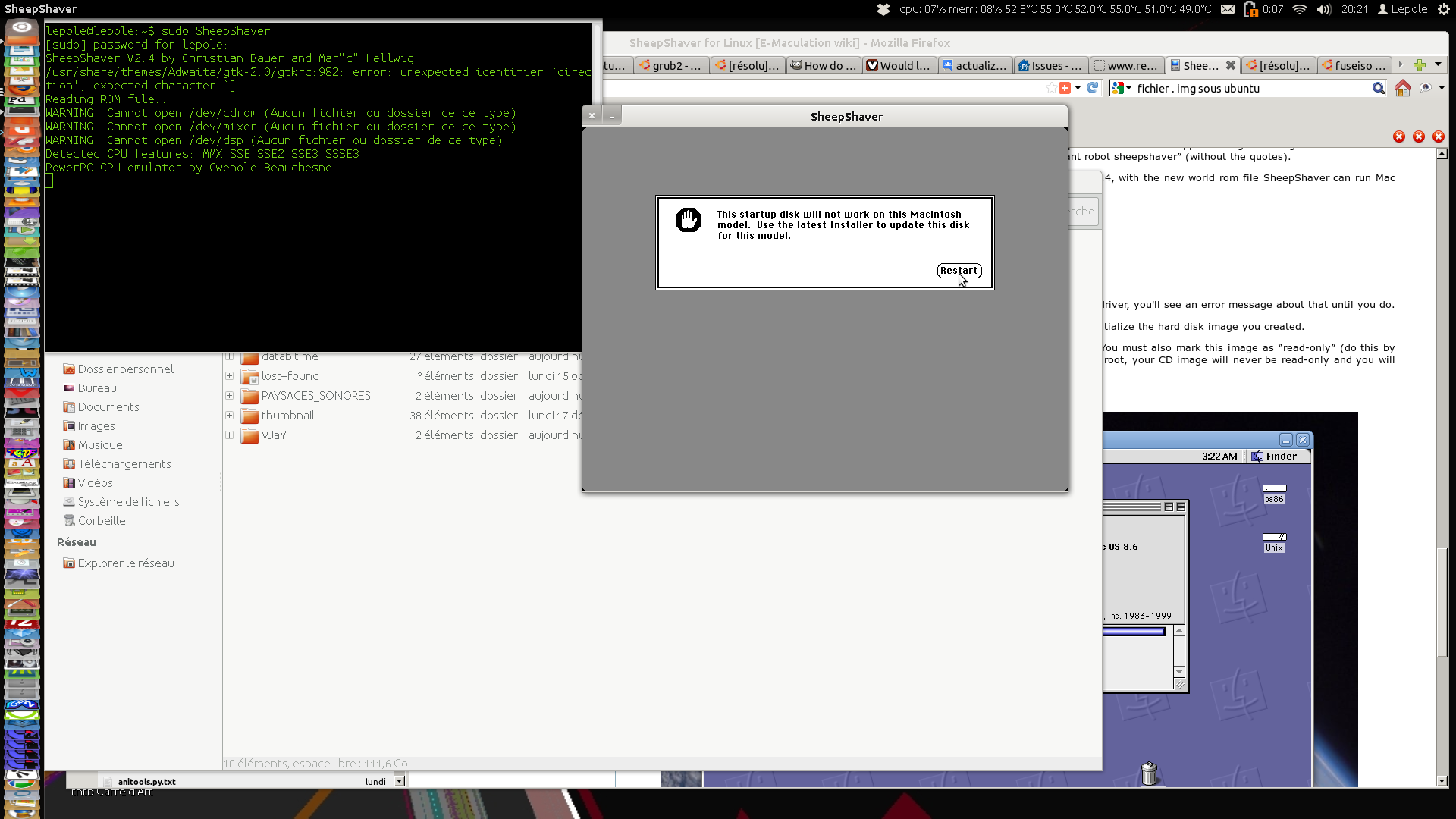1456x819 pixels.
Task: Expand the thumbnail folder row
Action: [x=229, y=416]
